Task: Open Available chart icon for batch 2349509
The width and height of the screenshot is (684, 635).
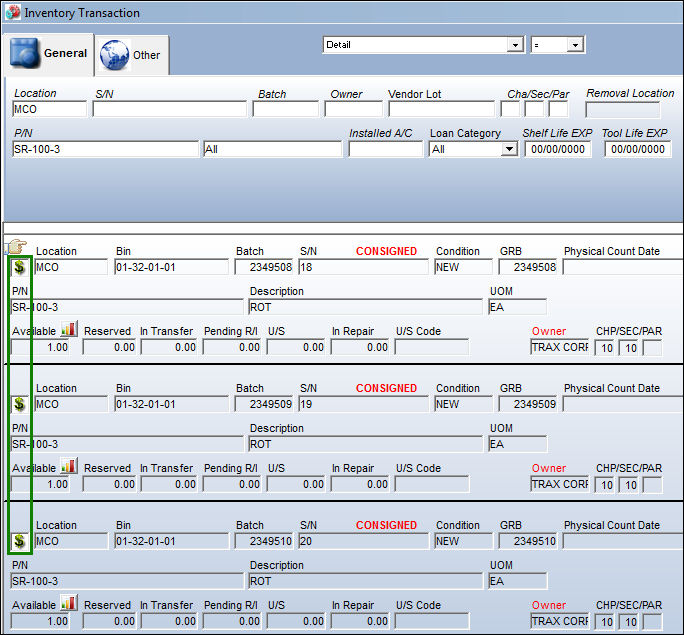Action: click(x=68, y=466)
